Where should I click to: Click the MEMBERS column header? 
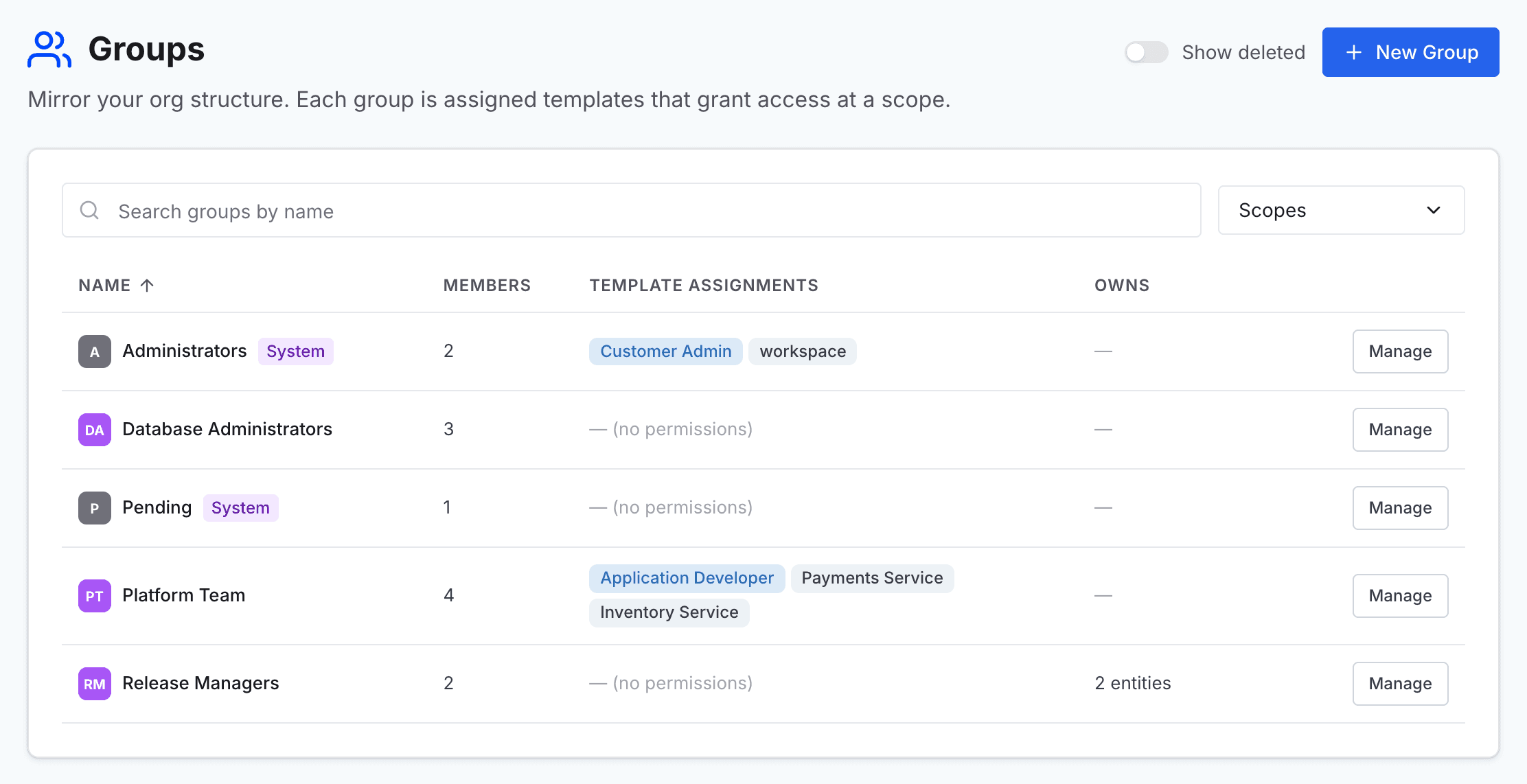point(487,286)
